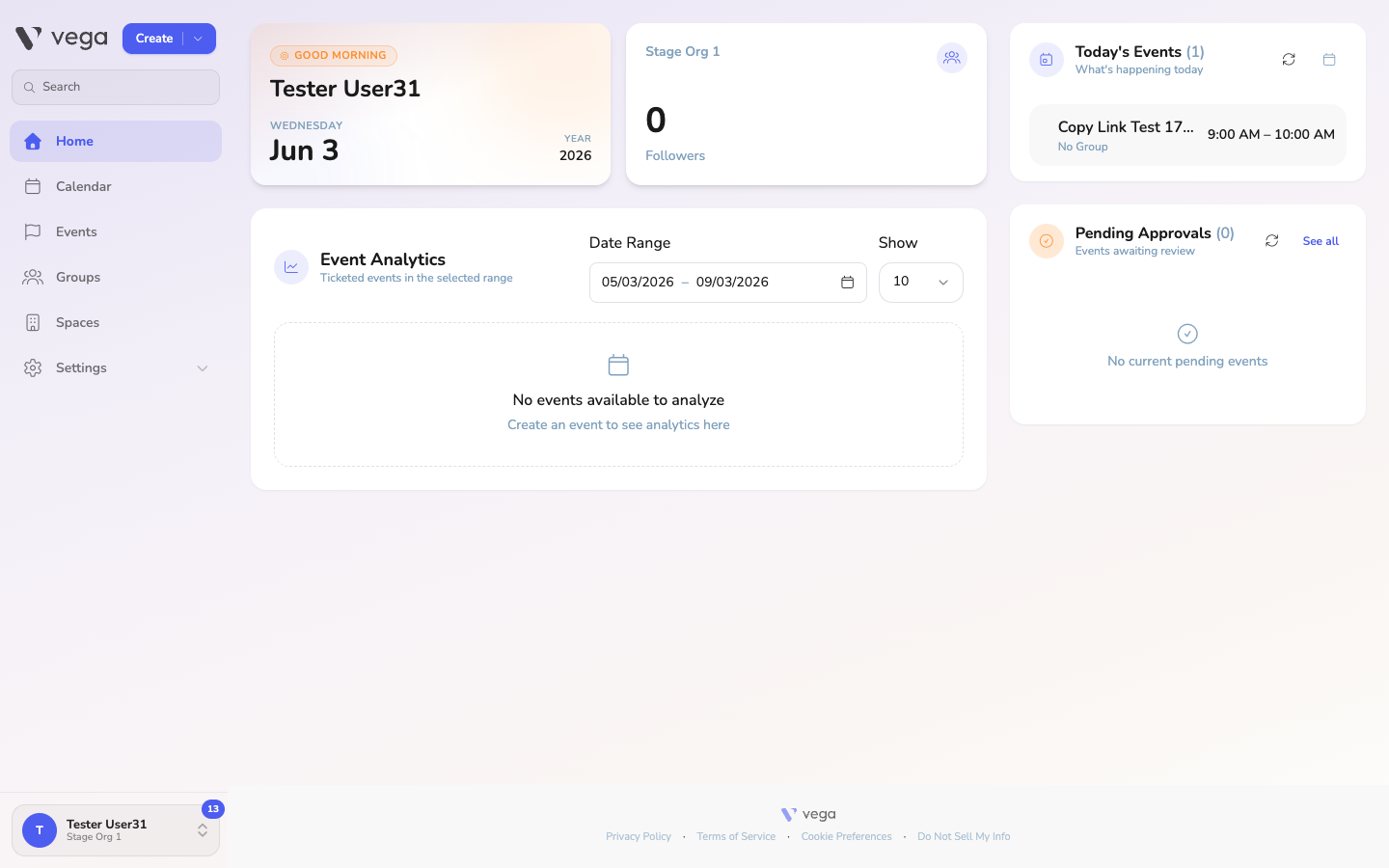Click the Event Analytics chart icon
Image resolution: width=1389 pixels, height=868 pixels.
pyautogui.click(x=291, y=267)
